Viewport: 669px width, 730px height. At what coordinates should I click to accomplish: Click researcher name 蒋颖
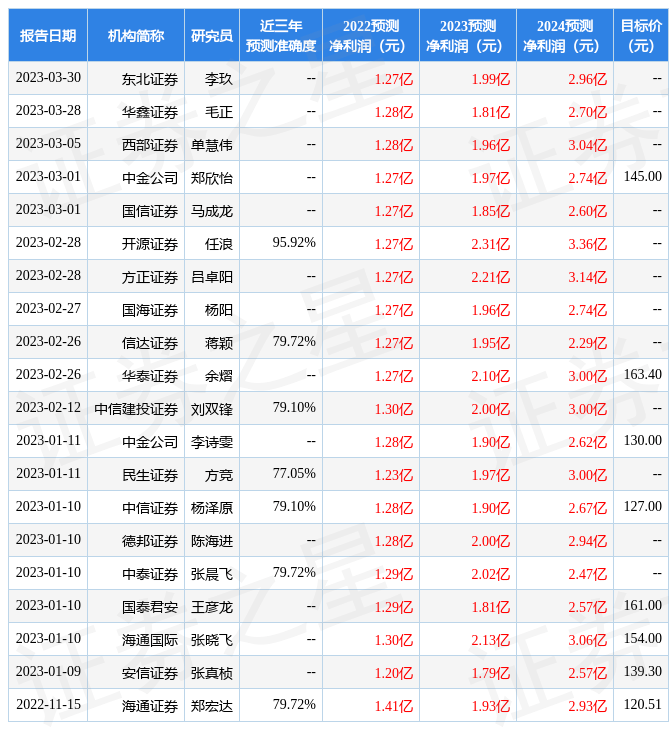(219, 343)
